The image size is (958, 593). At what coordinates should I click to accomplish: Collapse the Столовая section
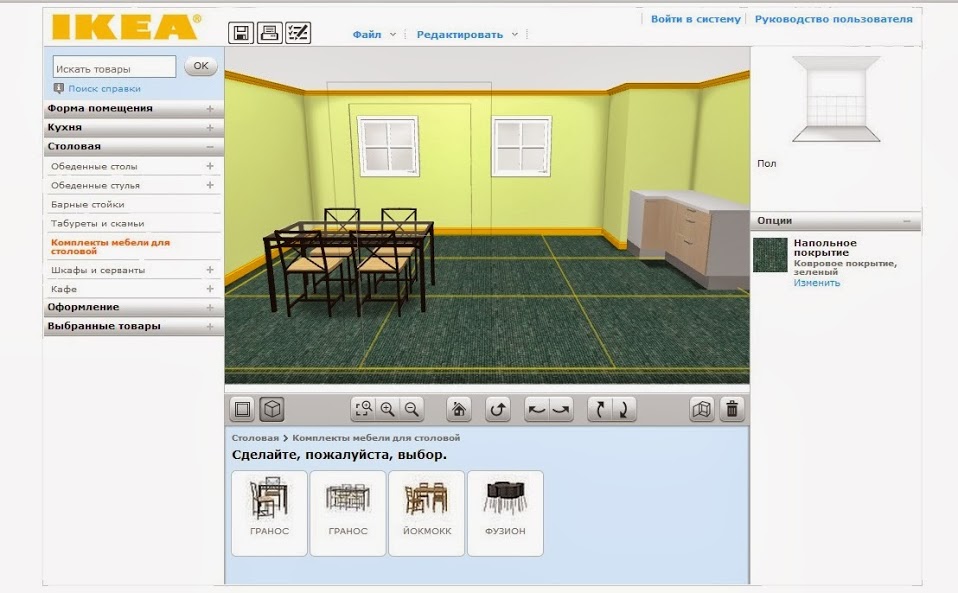tap(210, 147)
